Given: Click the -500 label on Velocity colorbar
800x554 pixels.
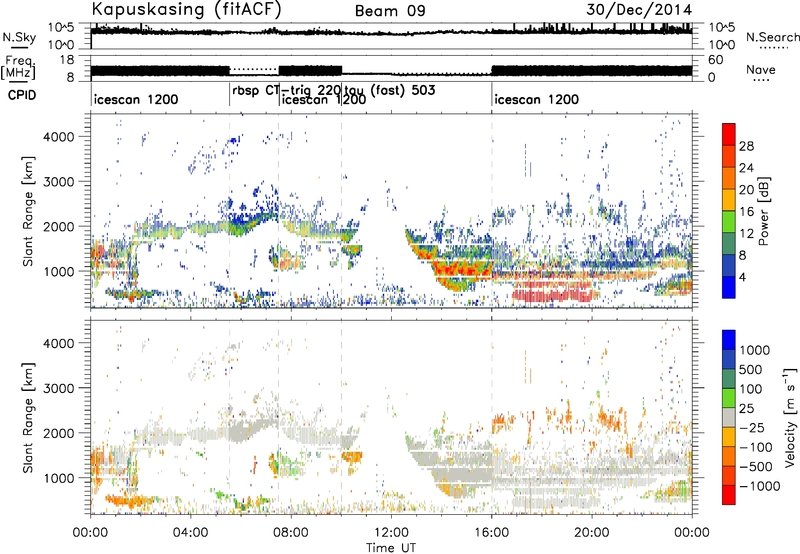Looking at the screenshot, I should click(756, 466).
